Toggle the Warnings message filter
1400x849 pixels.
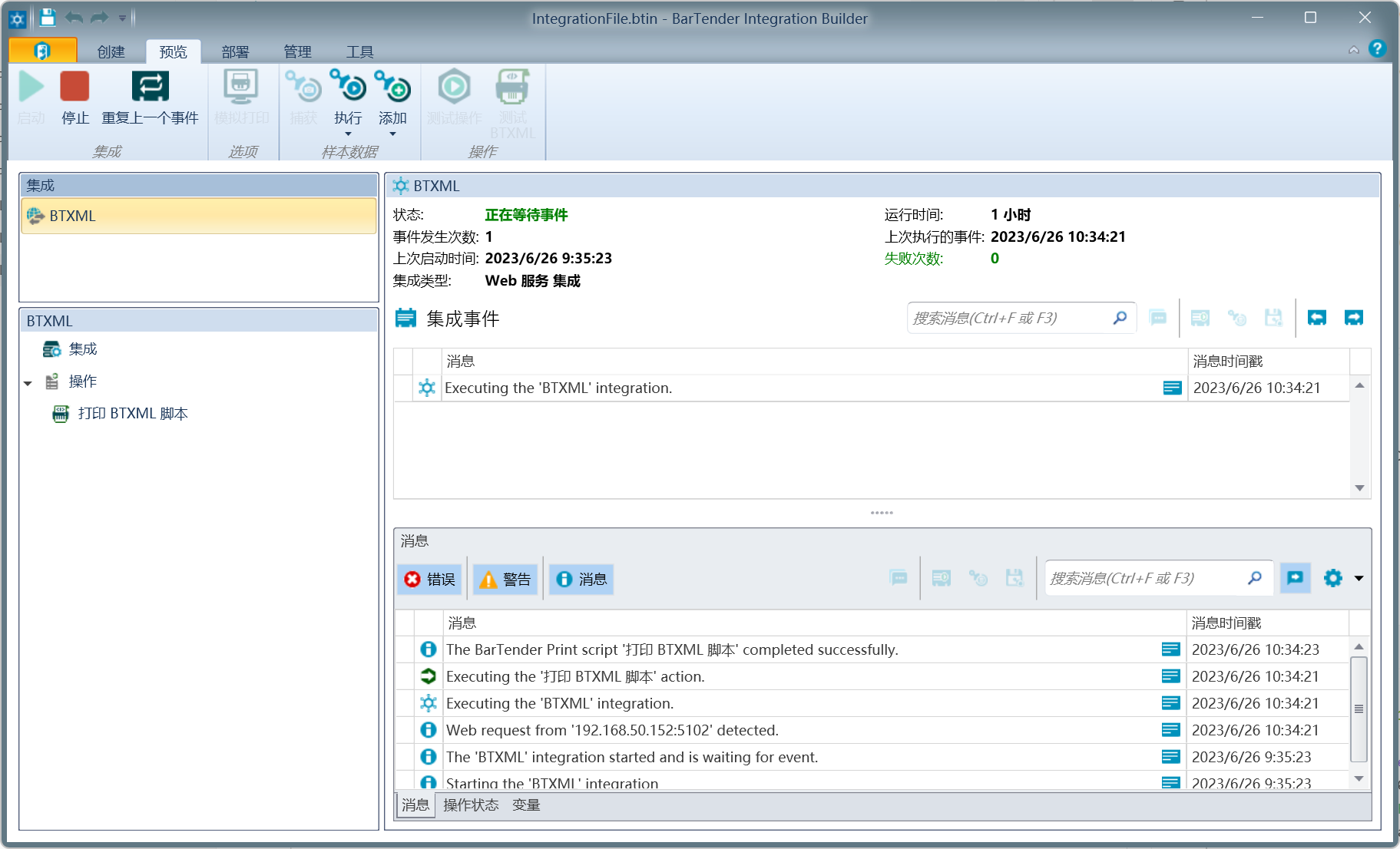click(505, 579)
